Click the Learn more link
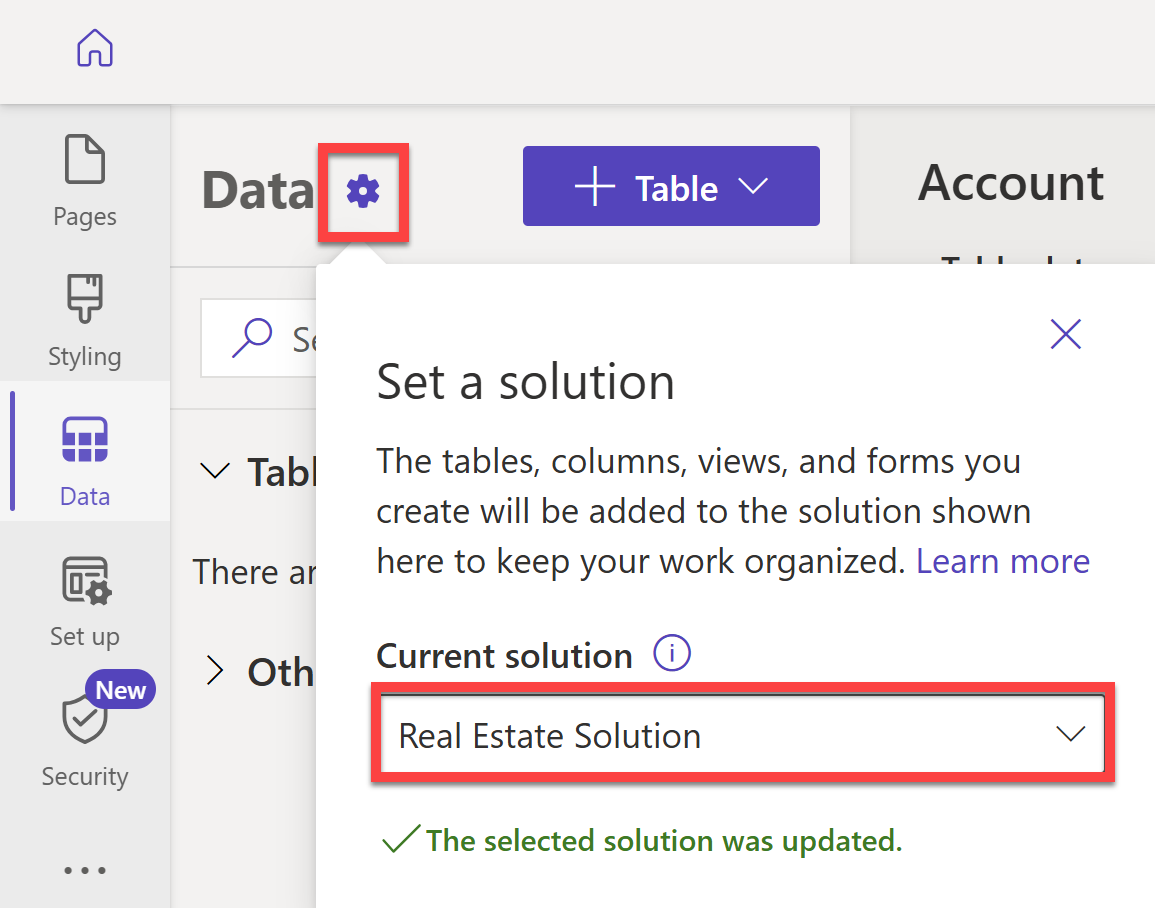Viewport: 1155px width, 908px height. tap(1003, 561)
